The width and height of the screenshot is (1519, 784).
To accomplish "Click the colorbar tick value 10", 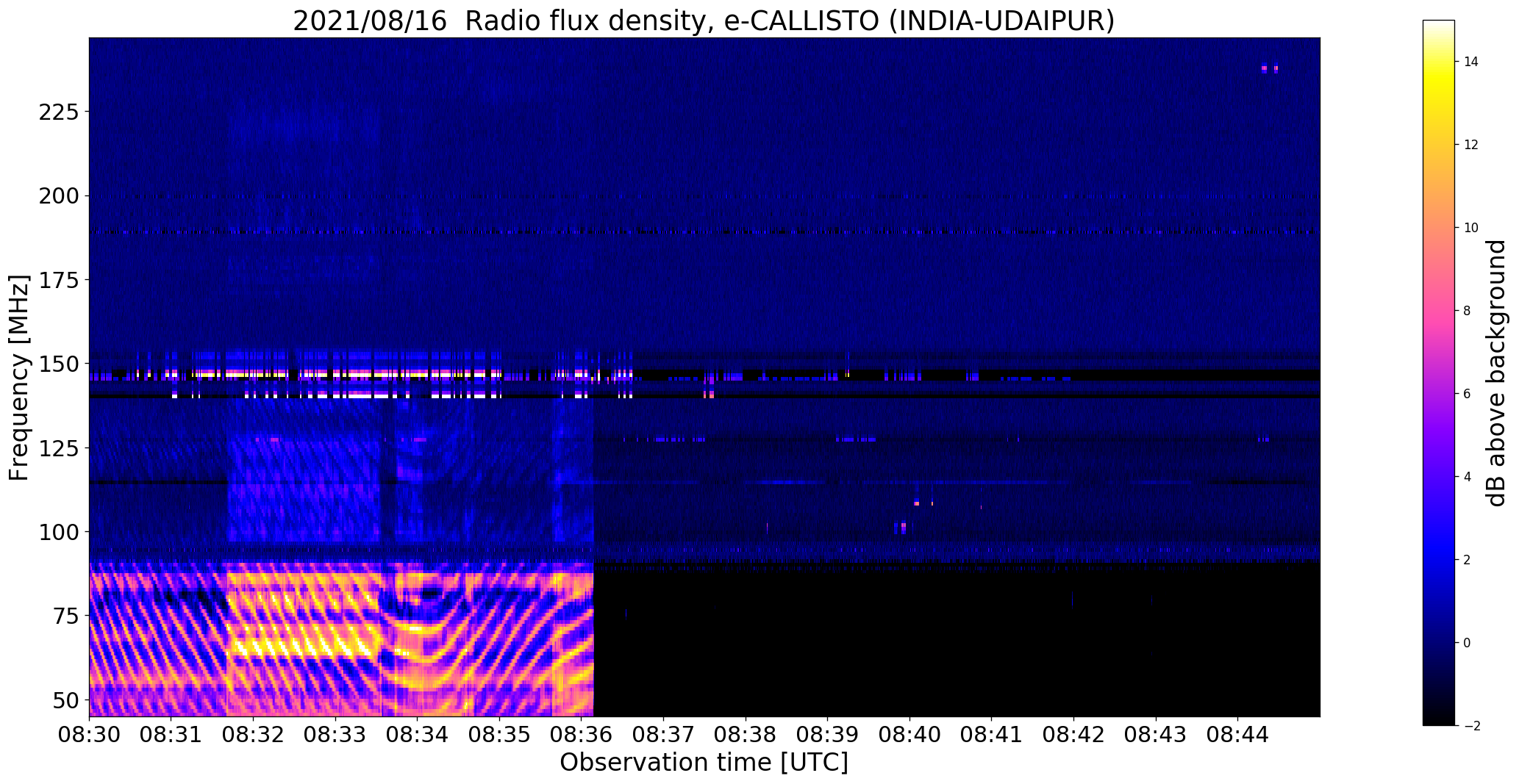I will (1471, 228).
